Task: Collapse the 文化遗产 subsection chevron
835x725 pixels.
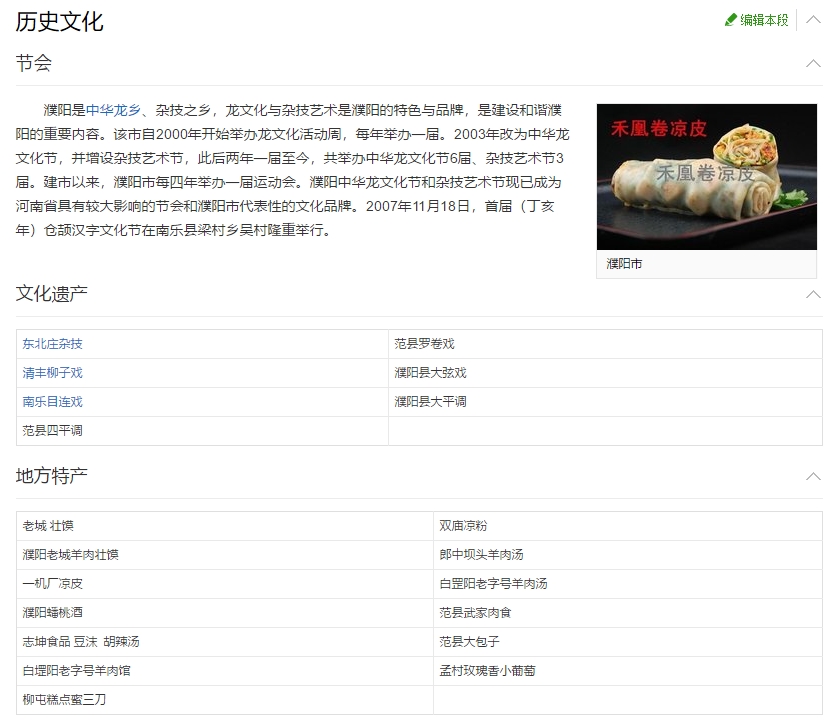Action: click(813, 294)
